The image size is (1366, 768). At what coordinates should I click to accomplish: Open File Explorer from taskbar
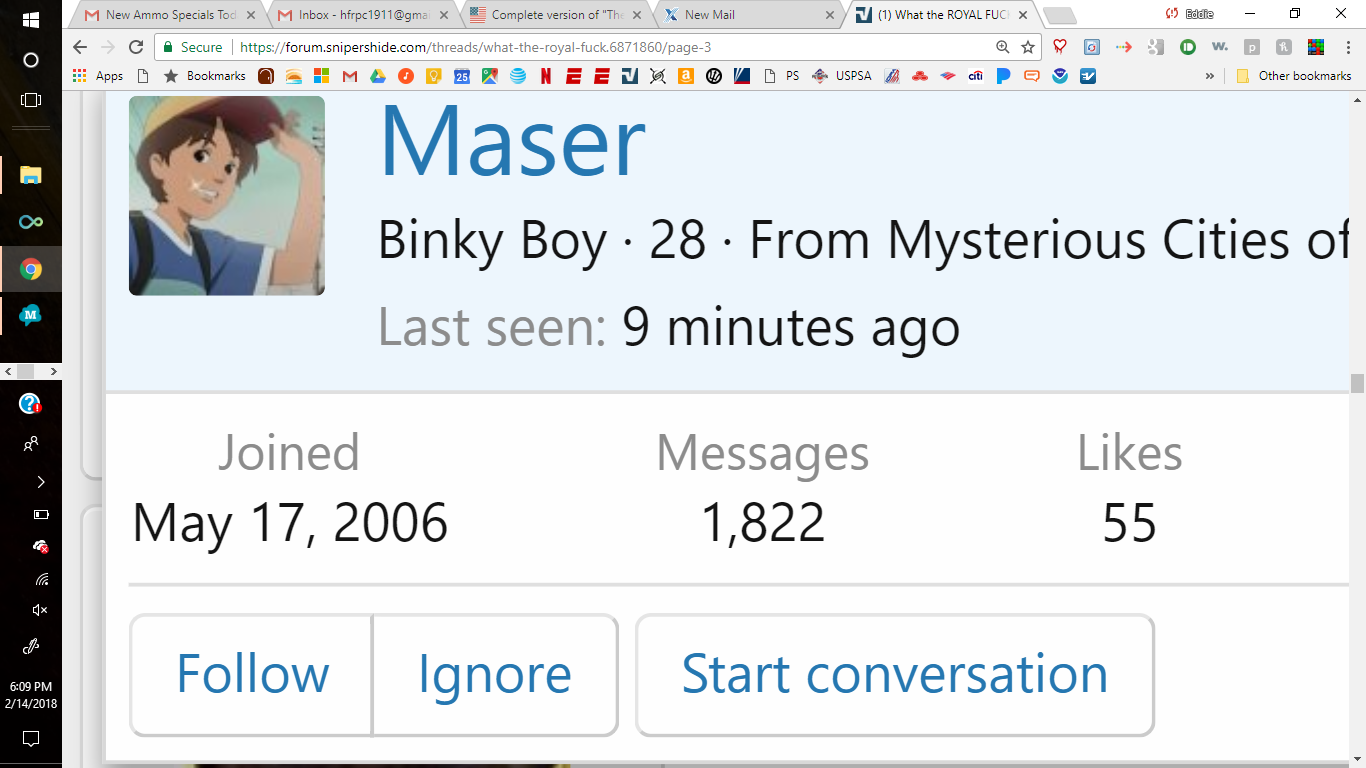(31, 175)
